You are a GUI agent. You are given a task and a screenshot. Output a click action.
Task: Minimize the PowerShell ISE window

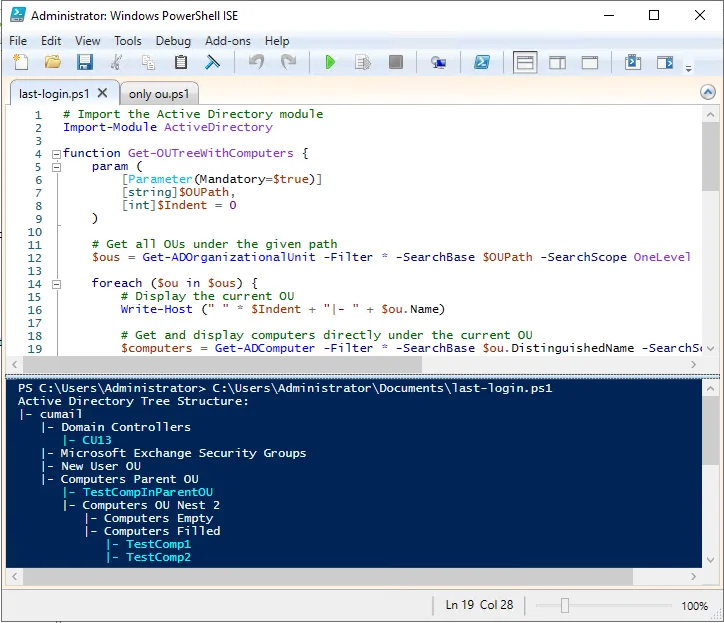click(x=609, y=15)
